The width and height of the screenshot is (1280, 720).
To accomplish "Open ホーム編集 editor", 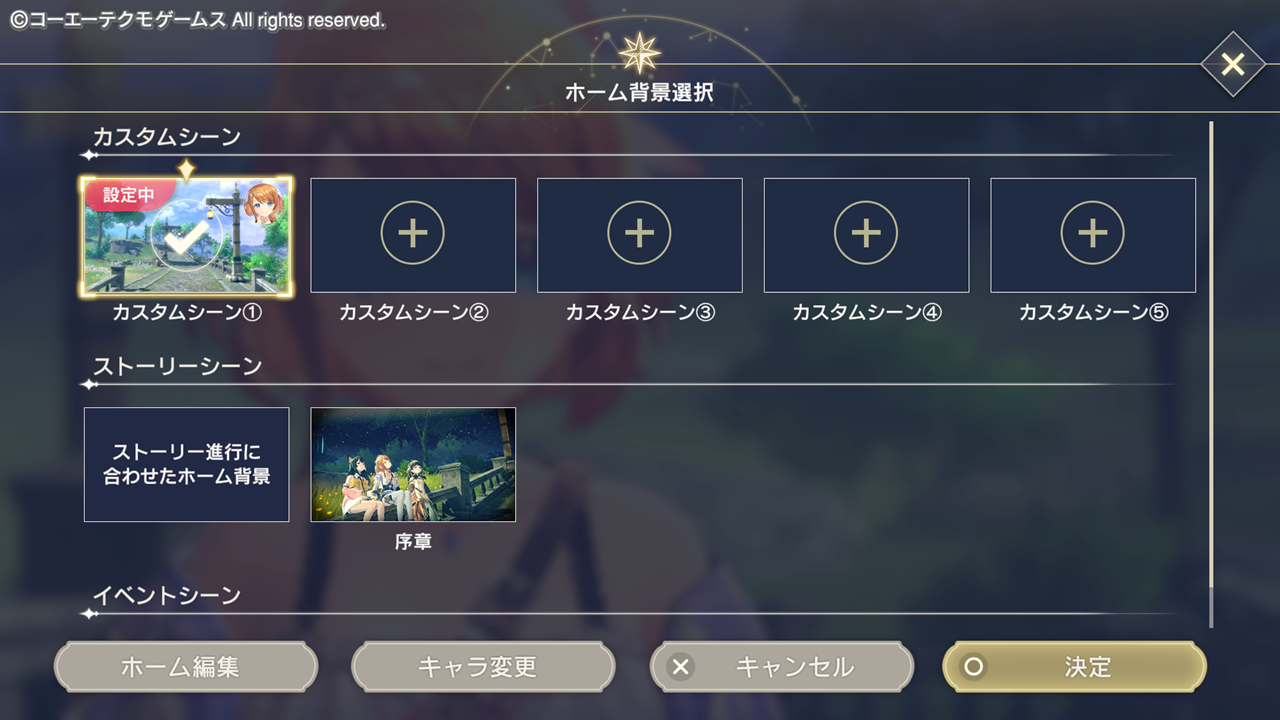I will coord(186,667).
